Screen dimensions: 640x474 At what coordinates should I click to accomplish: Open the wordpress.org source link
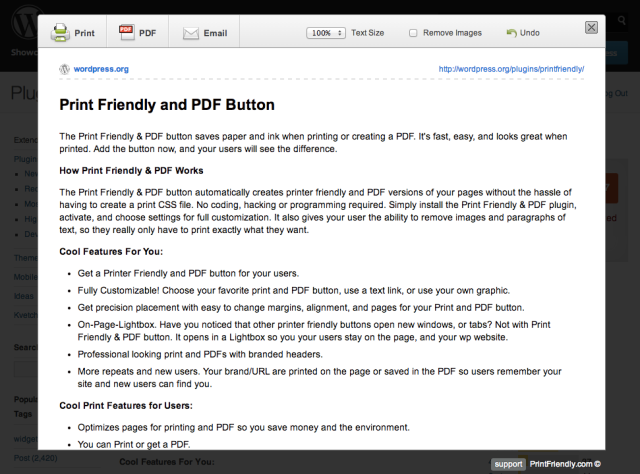click(x=100, y=70)
